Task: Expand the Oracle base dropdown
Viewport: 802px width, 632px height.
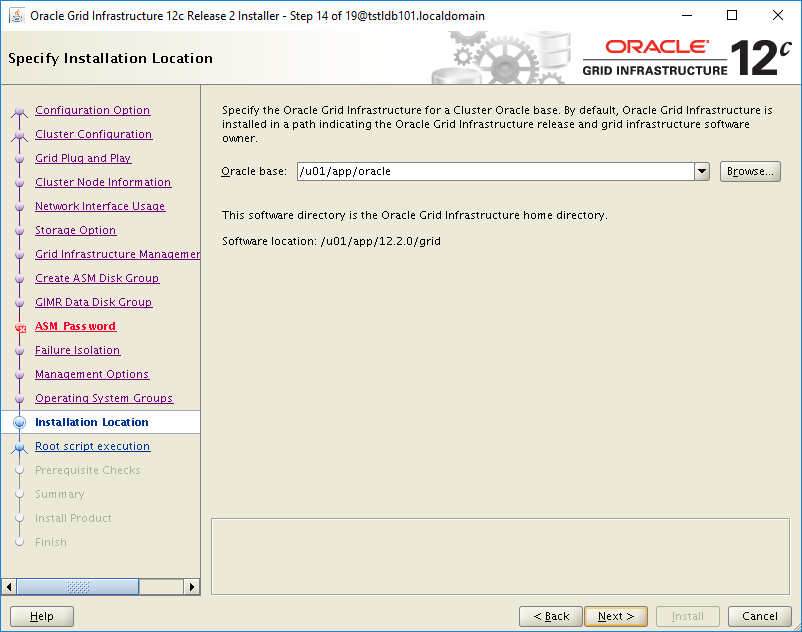Action: (x=702, y=171)
